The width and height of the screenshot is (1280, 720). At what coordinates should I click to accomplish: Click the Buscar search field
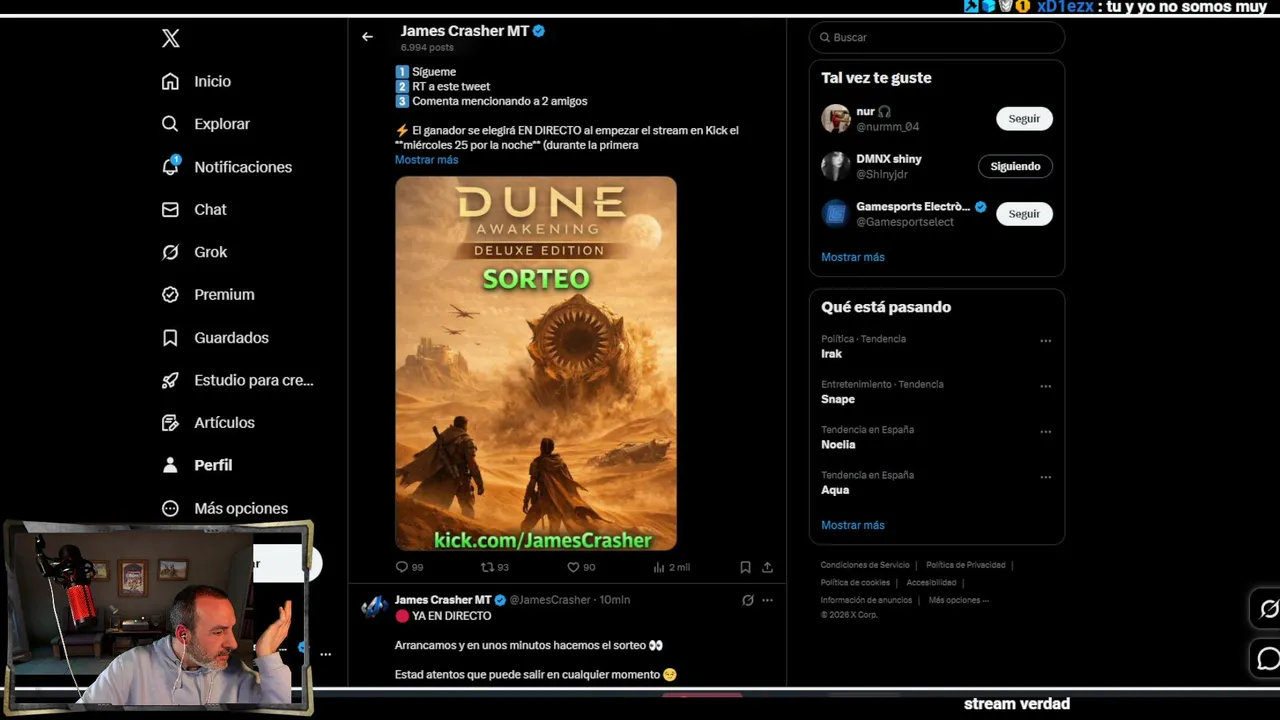pos(937,37)
